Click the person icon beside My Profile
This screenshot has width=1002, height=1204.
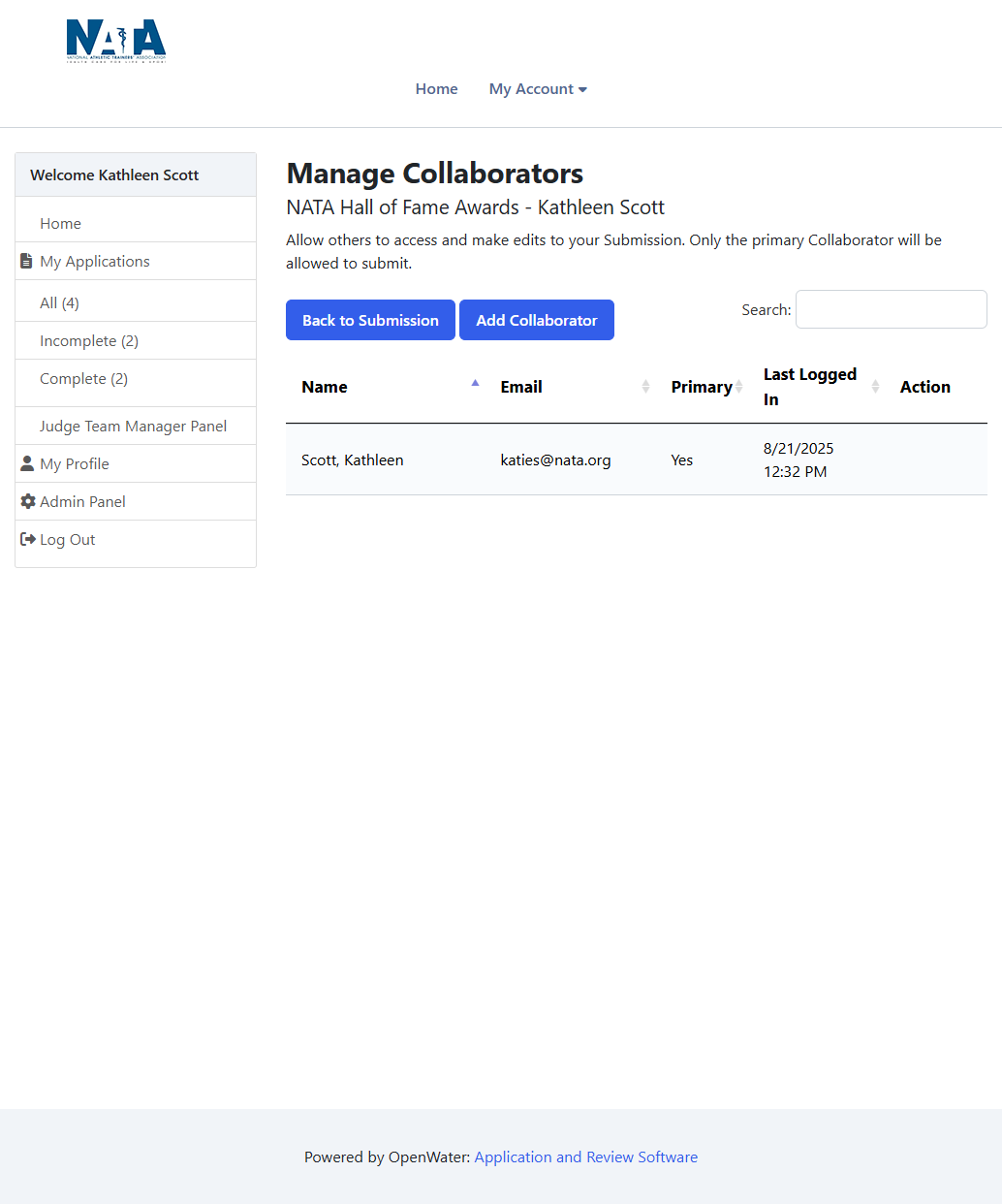pos(27,463)
